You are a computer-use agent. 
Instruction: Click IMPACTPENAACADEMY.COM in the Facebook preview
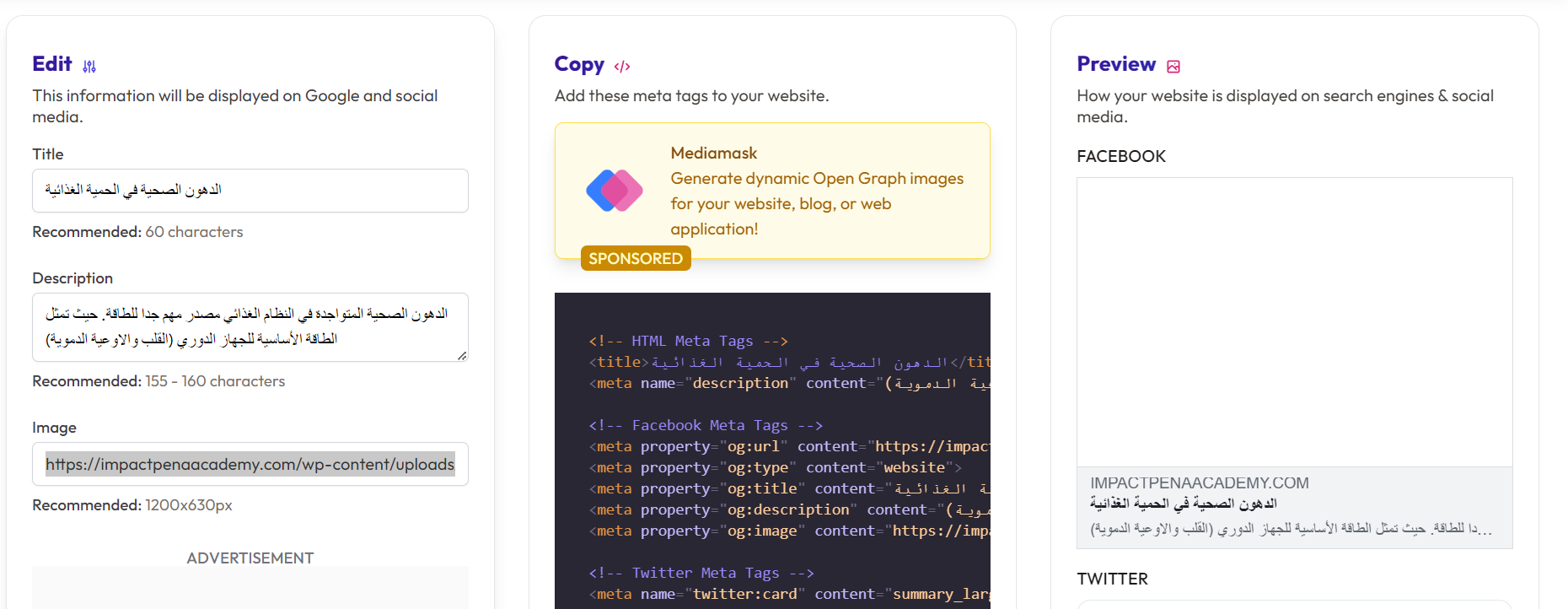pos(1199,482)
